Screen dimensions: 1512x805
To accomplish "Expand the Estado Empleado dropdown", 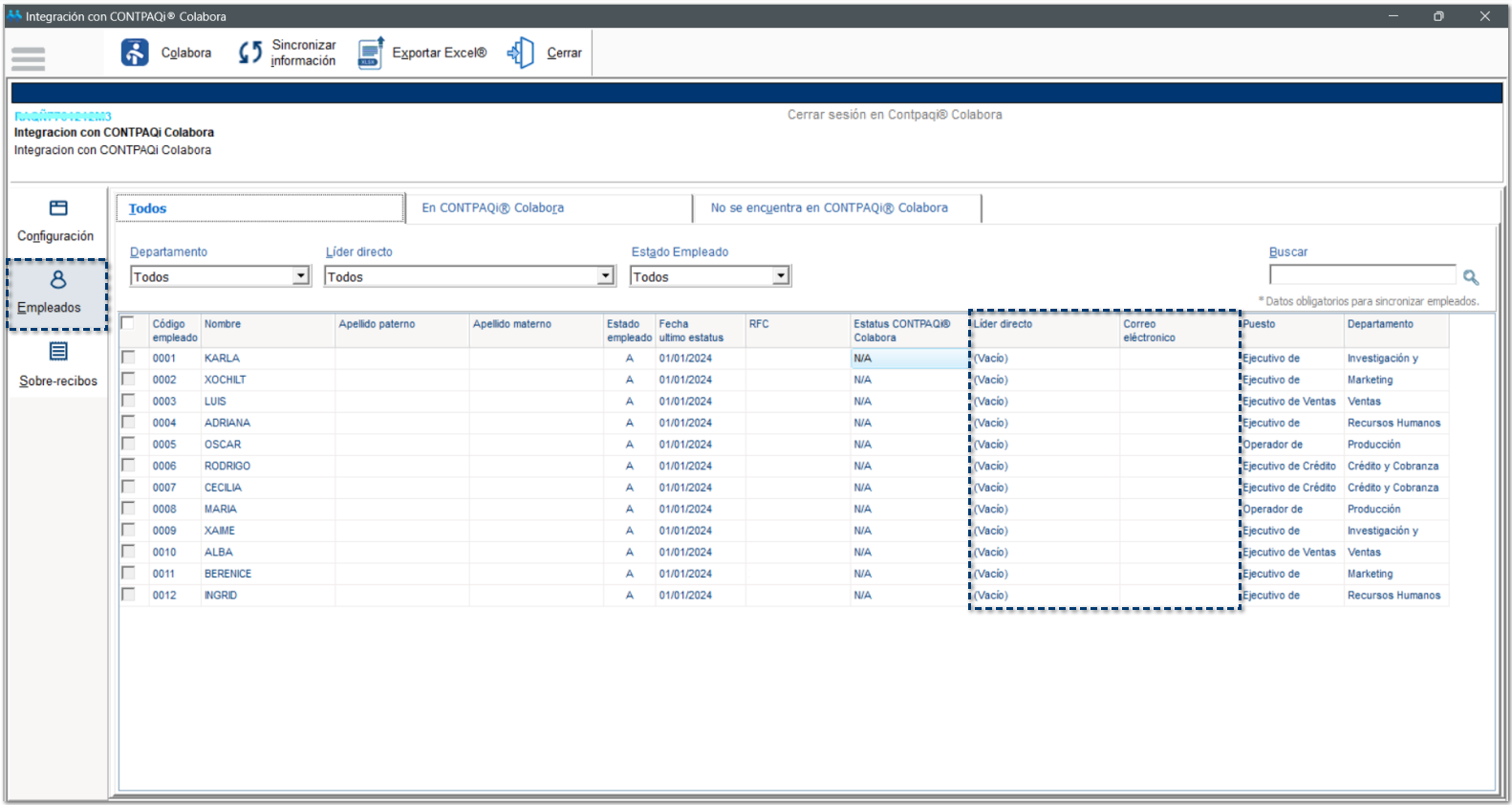I will click(781, 276).
